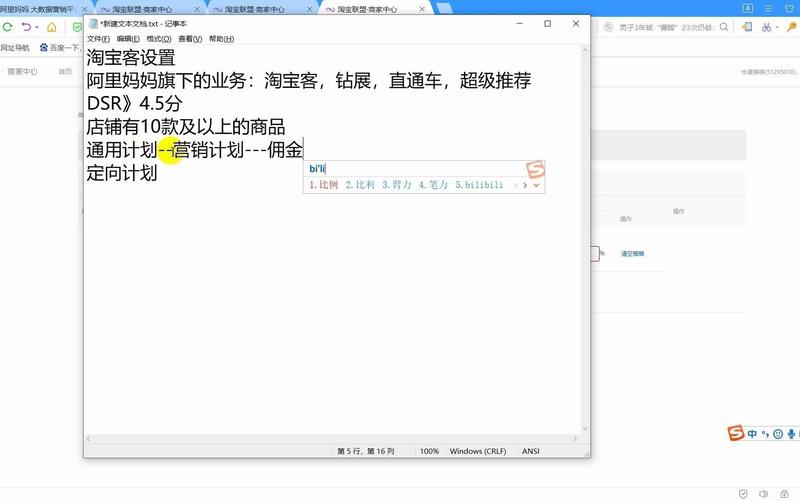
Task: Click the Sogou S logo on IME toolbar
Action: [x=735, y=433]
